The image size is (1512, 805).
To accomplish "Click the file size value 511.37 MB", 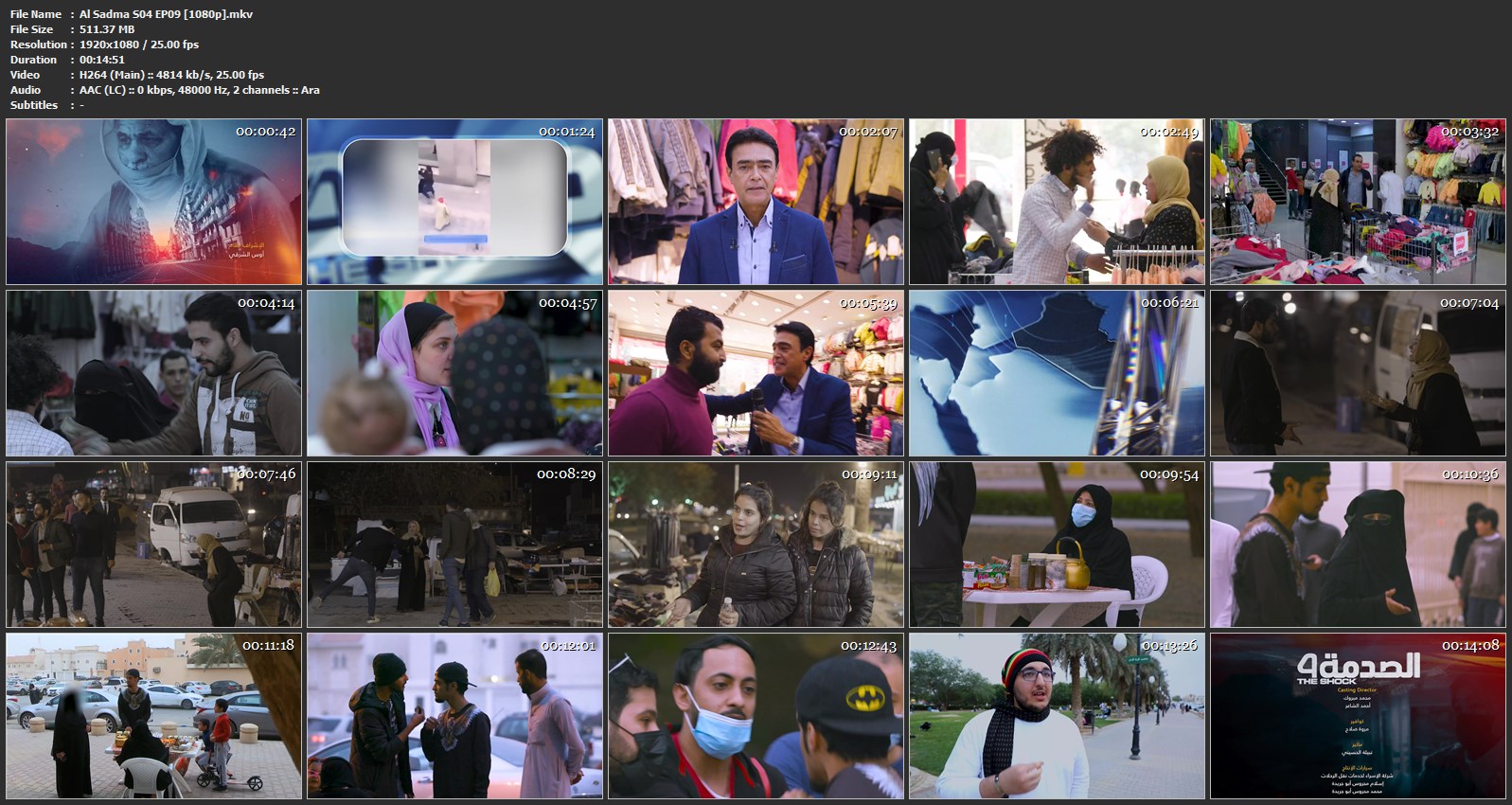I will point(107,29).
